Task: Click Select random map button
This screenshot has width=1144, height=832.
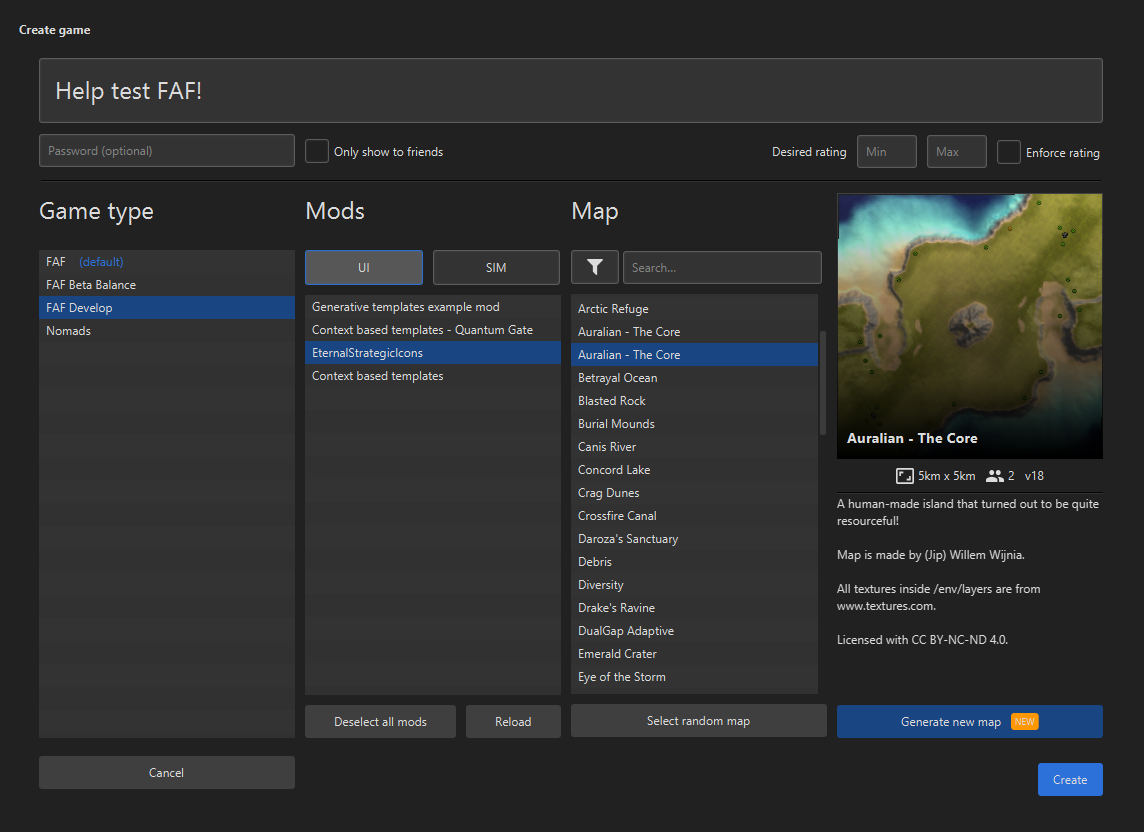Action: coord(698,720)
